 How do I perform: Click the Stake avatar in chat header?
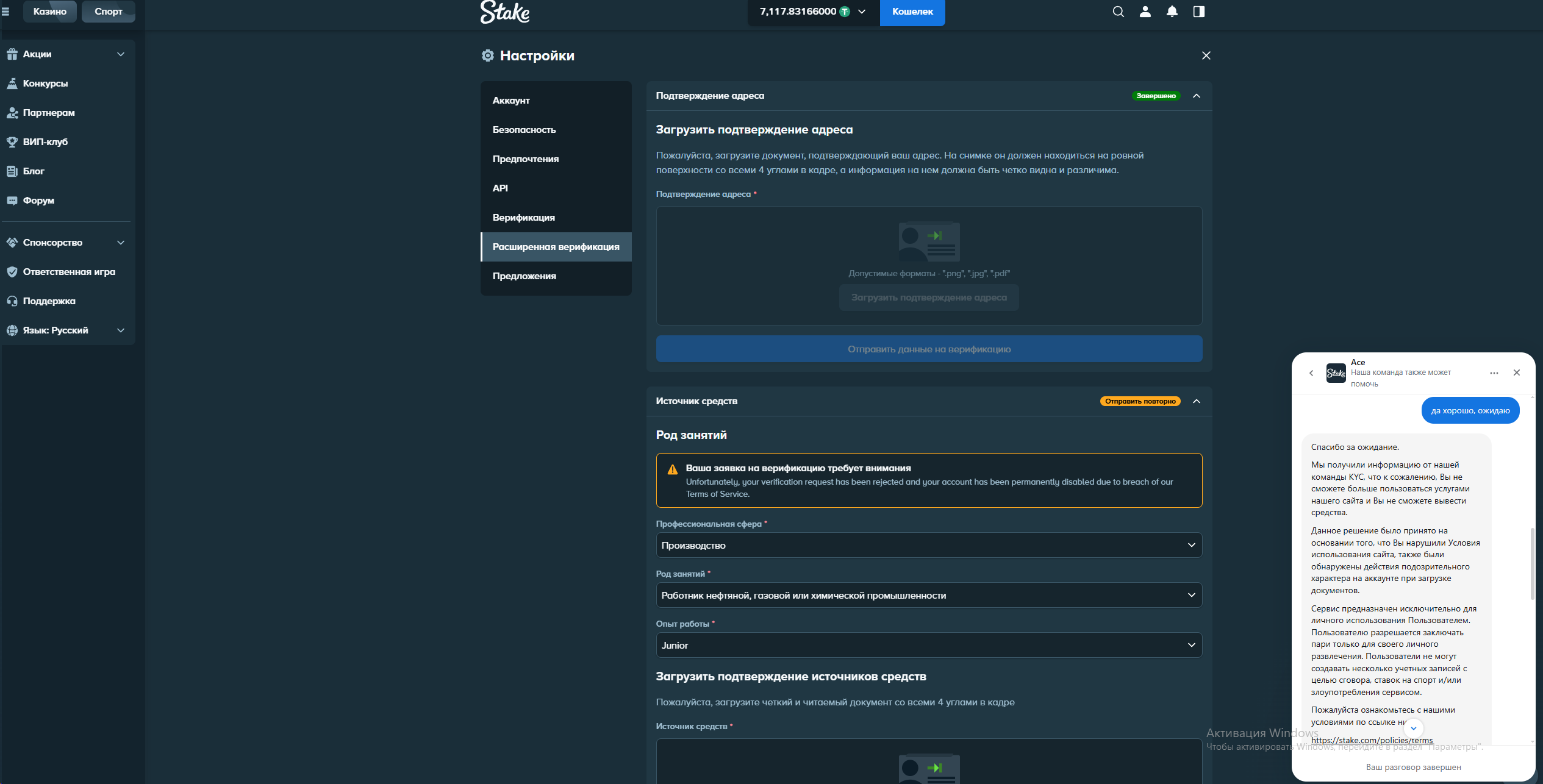(x=1336, y=373)
